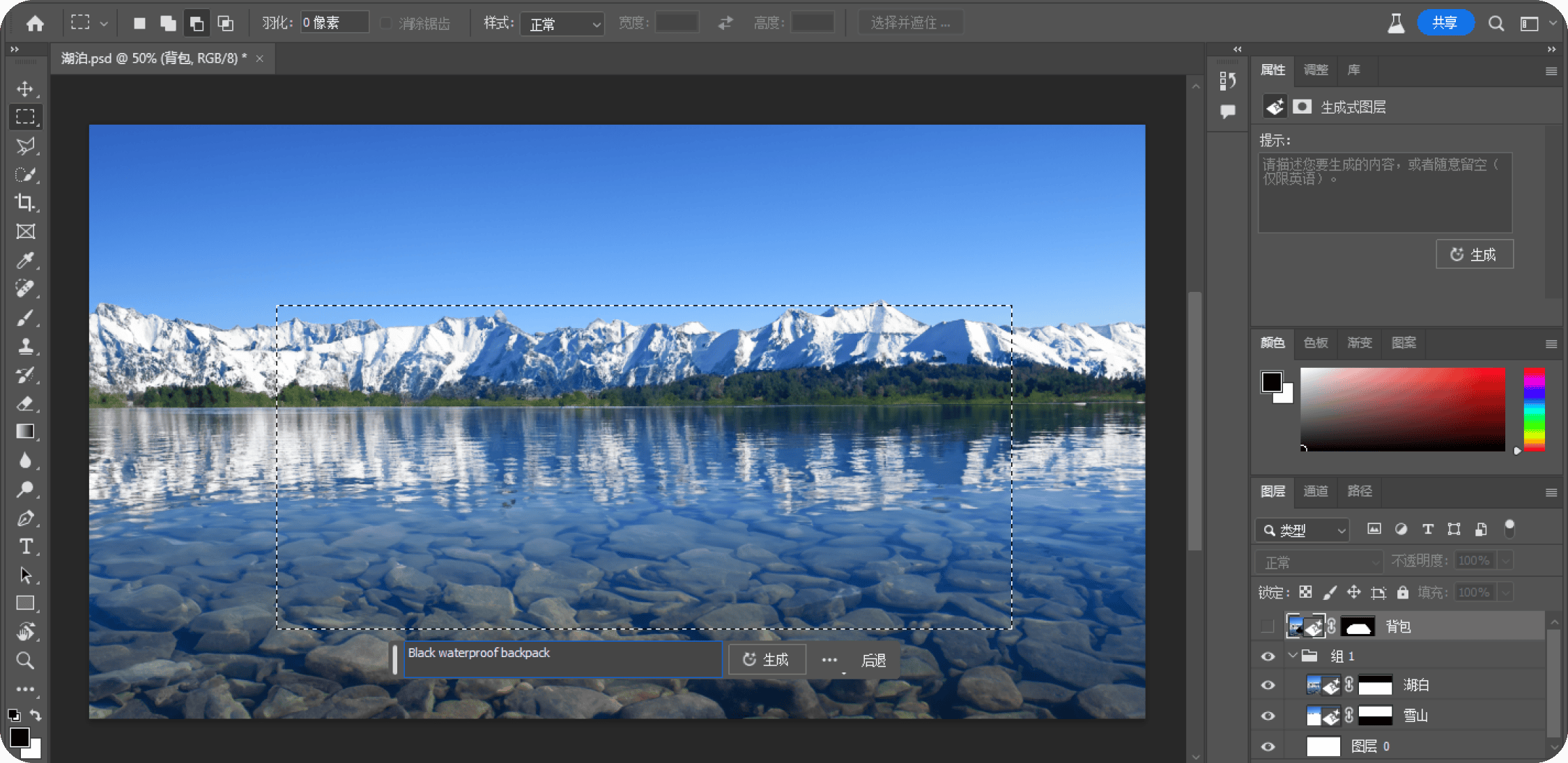Select the Zoom tool
The width and height of the screenshot is (1568, 763).
(25, 660)
